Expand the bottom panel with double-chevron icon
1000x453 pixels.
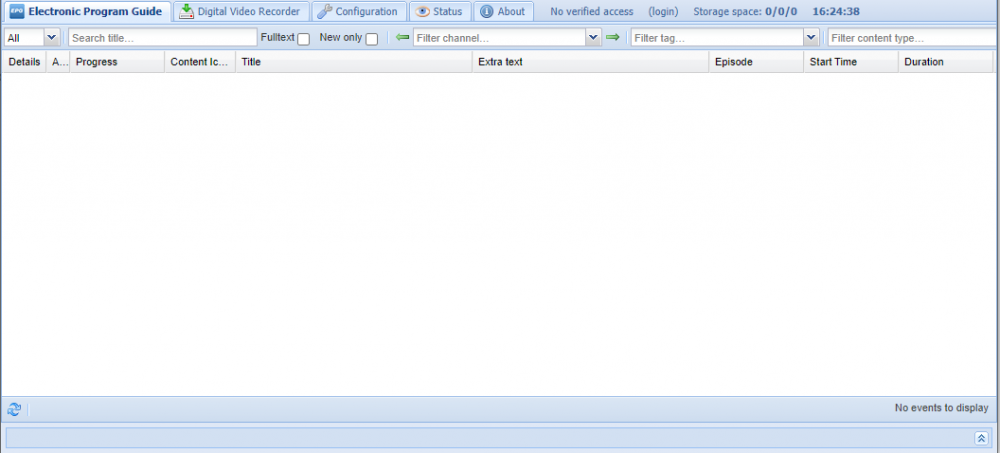[982, 438]
